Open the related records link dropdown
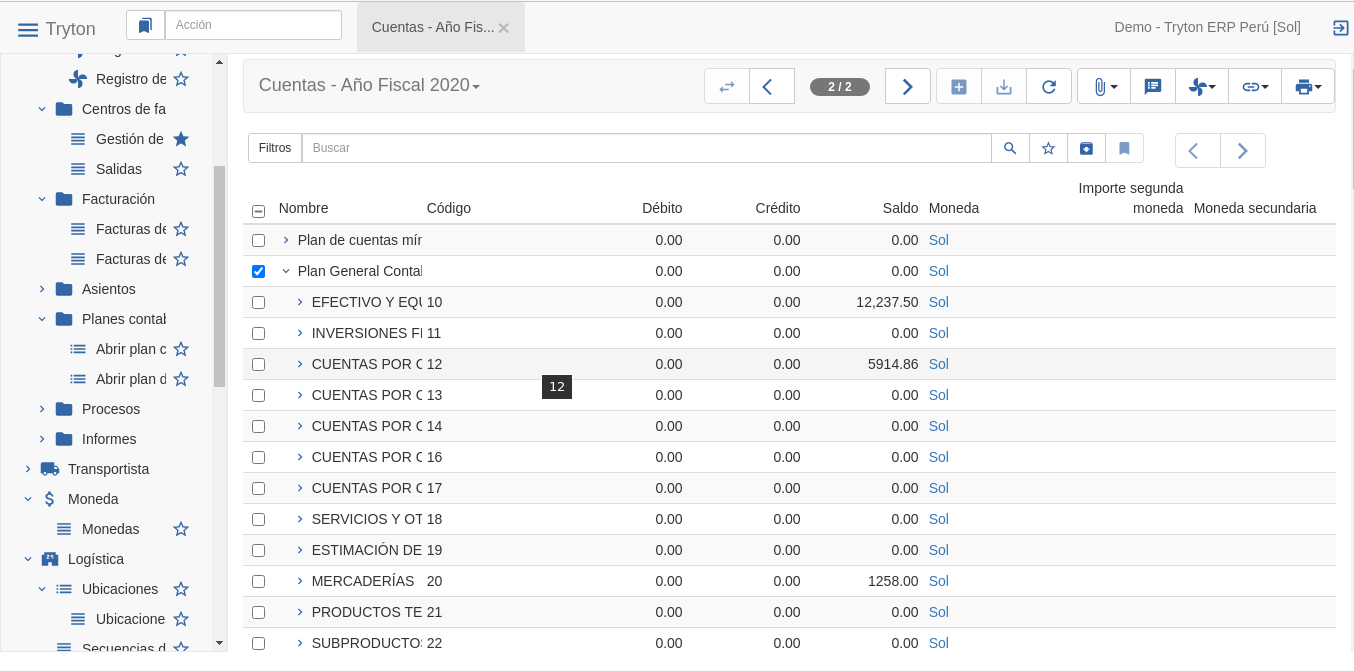The height and width of the screenshot is (671, 1354). click(1255, 87)
